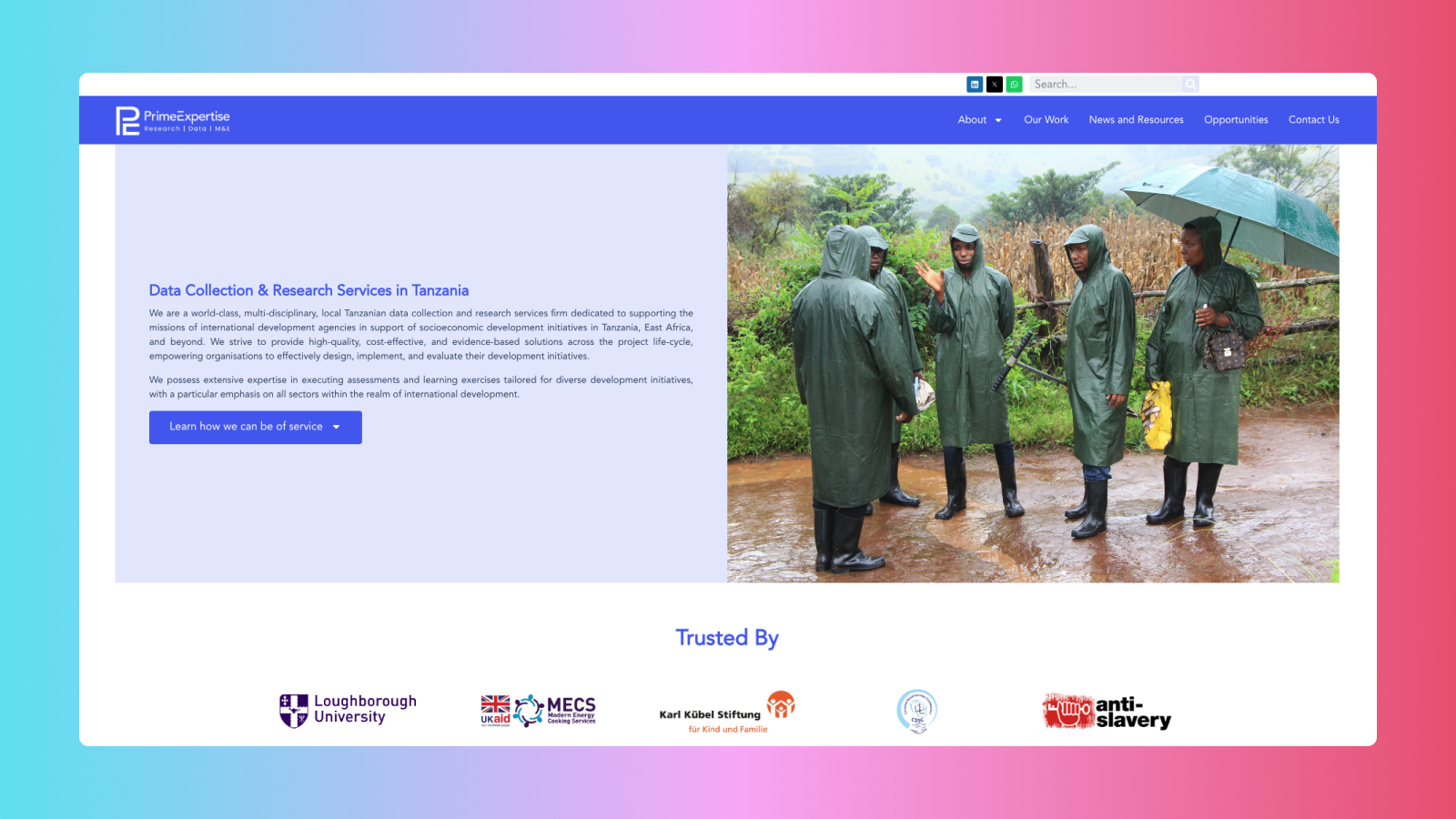Click the field team raincoat photo

click(x=1033, y=364)
